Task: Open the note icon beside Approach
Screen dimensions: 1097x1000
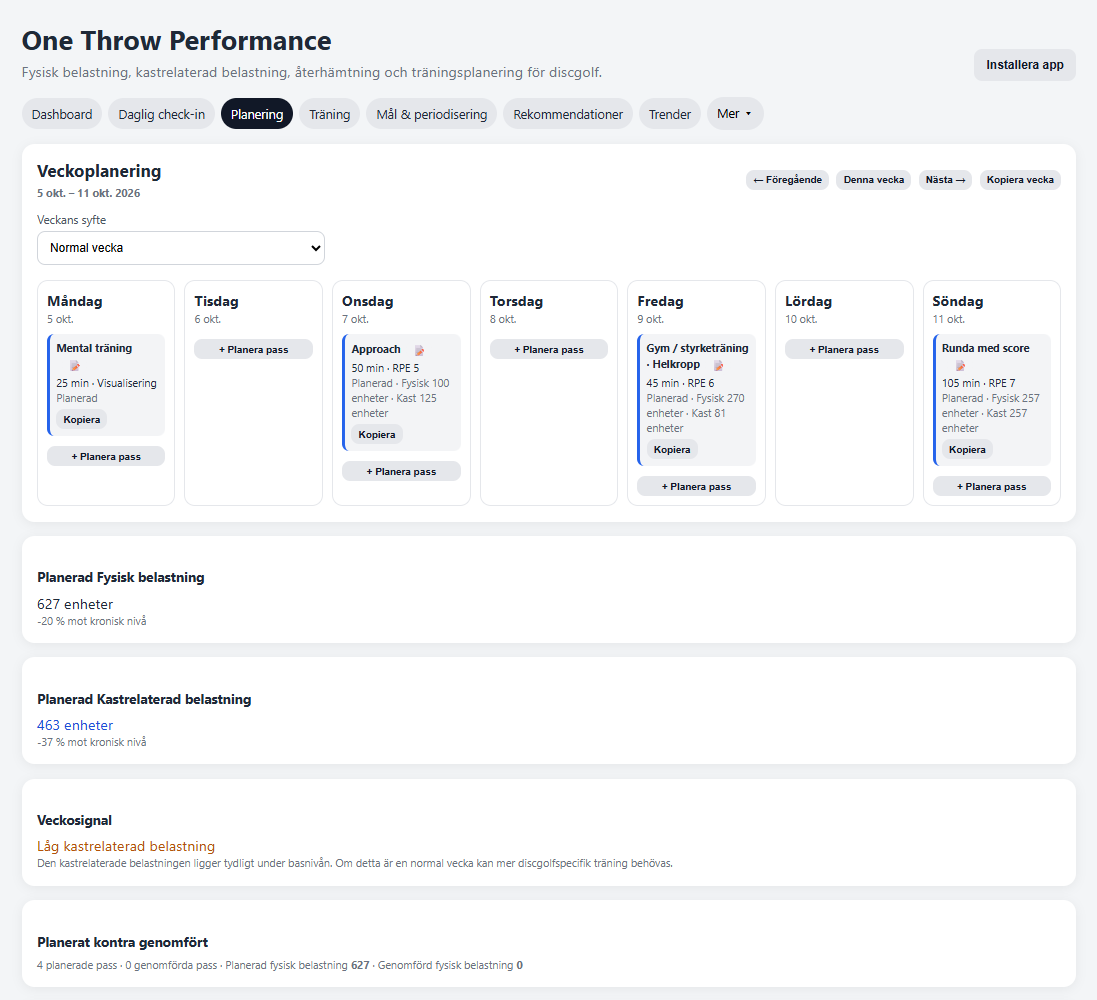Action: [420, 351]
